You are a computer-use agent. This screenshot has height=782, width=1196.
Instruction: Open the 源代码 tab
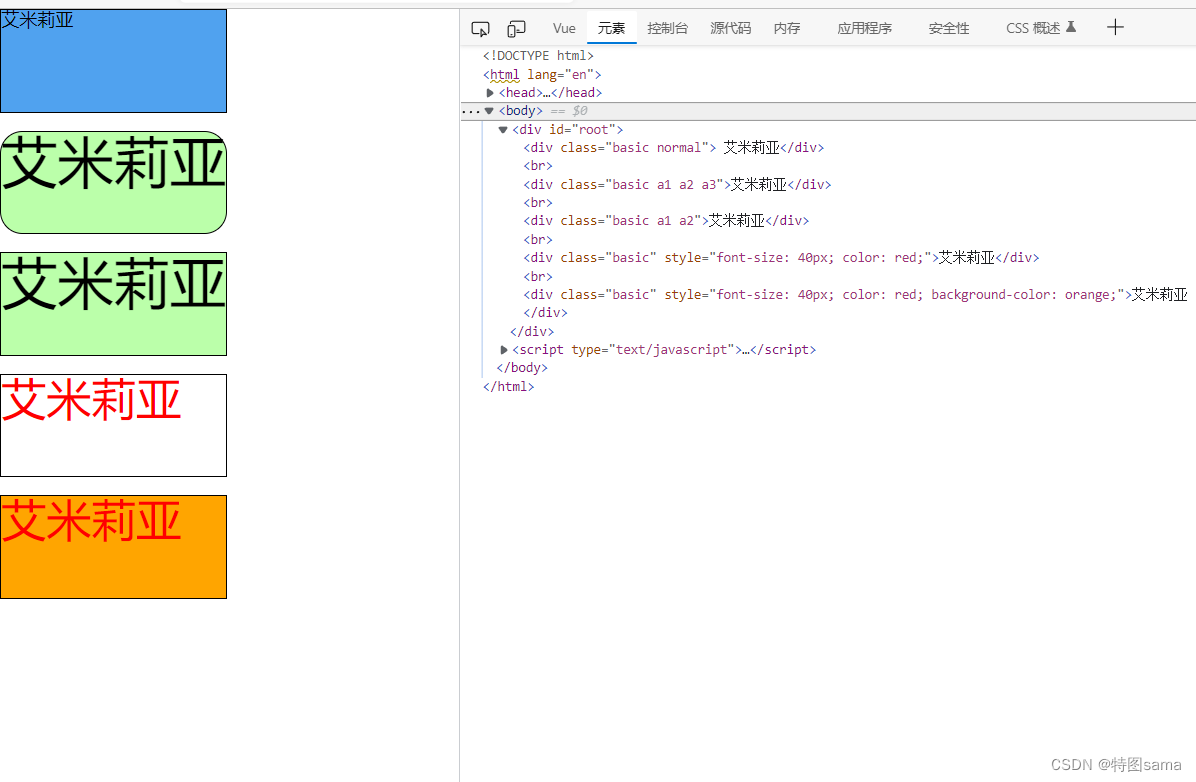731,28
